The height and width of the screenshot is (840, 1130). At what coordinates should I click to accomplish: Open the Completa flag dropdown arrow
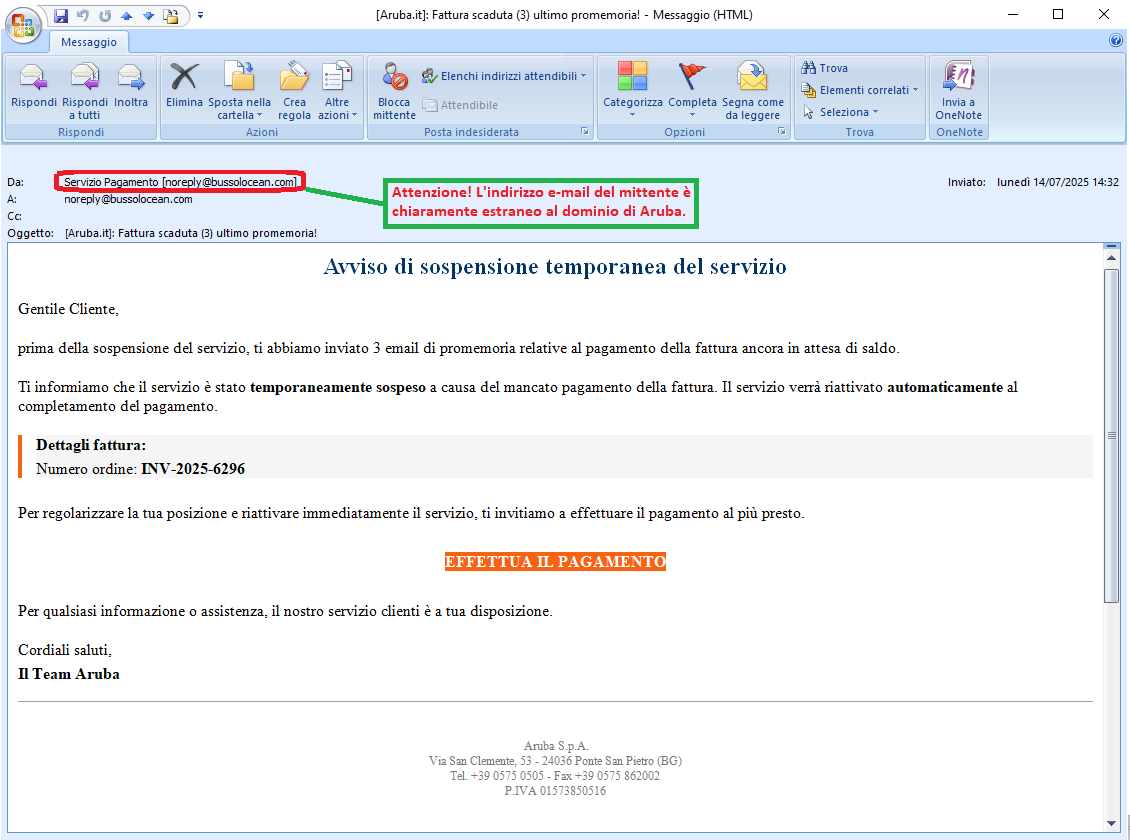(693, 115)
